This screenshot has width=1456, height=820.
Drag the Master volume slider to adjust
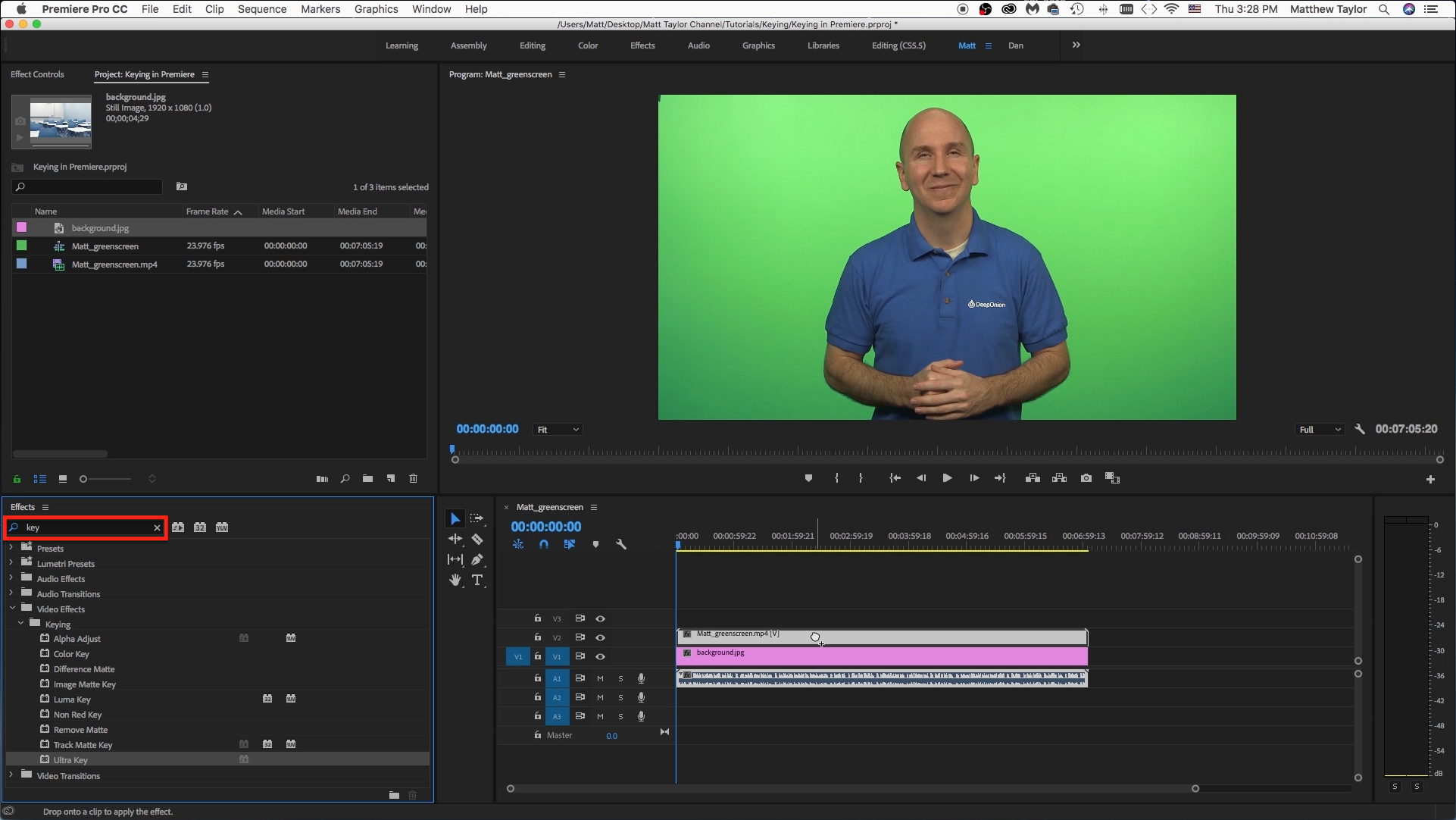[x=612, y=735]
